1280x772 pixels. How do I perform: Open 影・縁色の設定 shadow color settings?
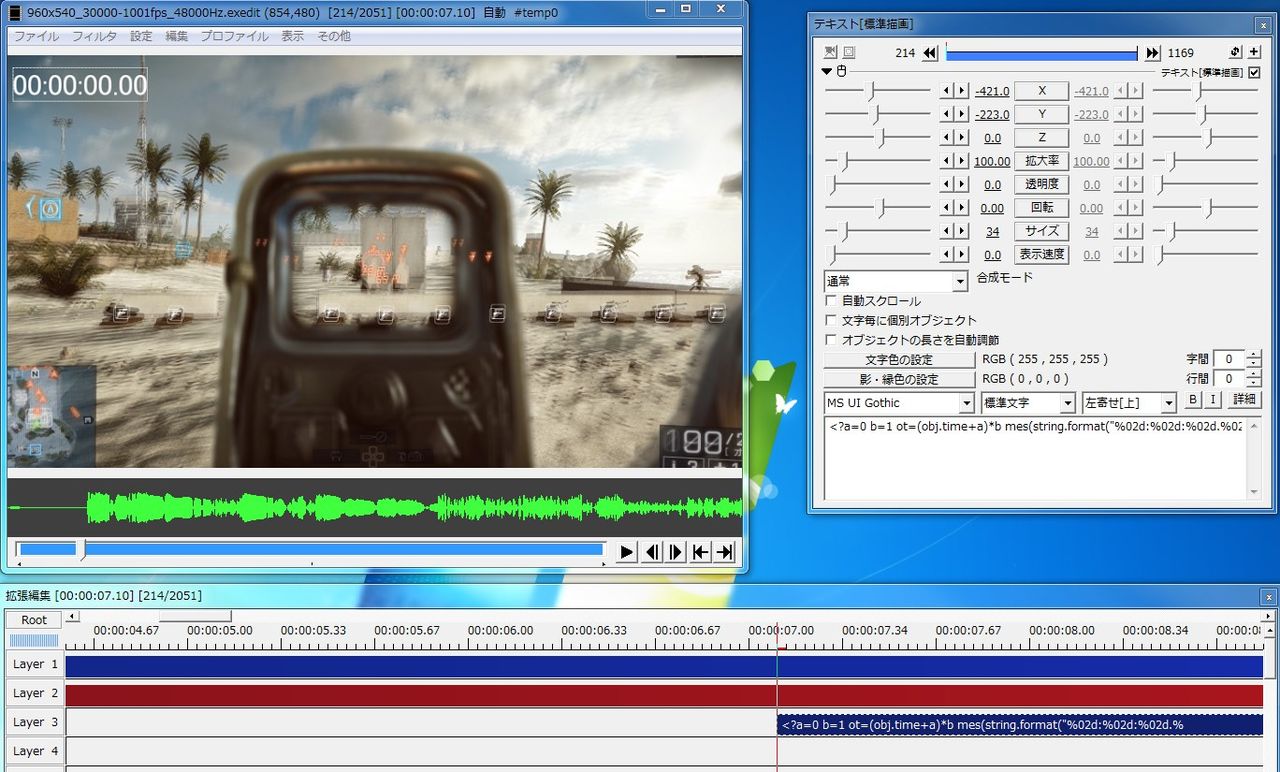pos(899,380)
